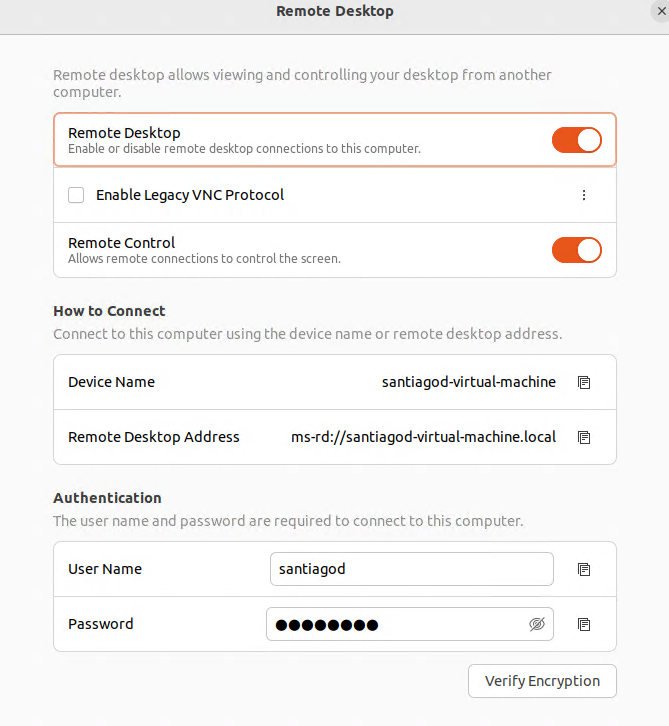Open the Legacy VNC three-dot options menu
Image resolution: width=669 pixels, height=726 pixels.
pyautogui.click(x=584, y=195)
